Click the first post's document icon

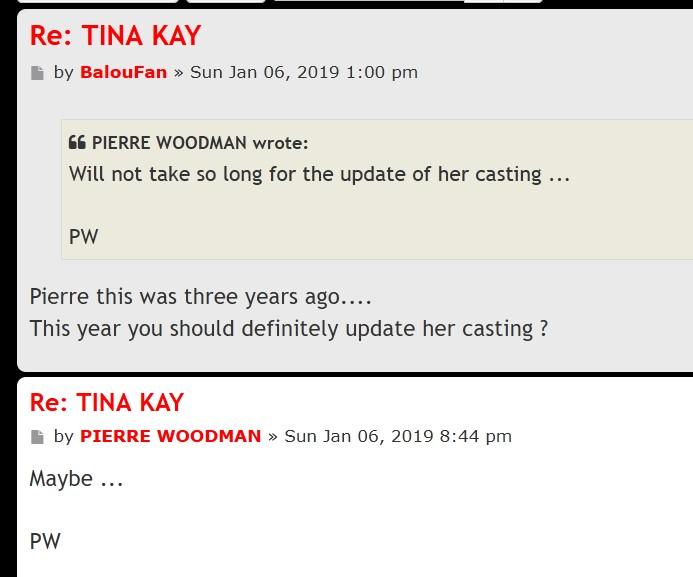[38, 73]
